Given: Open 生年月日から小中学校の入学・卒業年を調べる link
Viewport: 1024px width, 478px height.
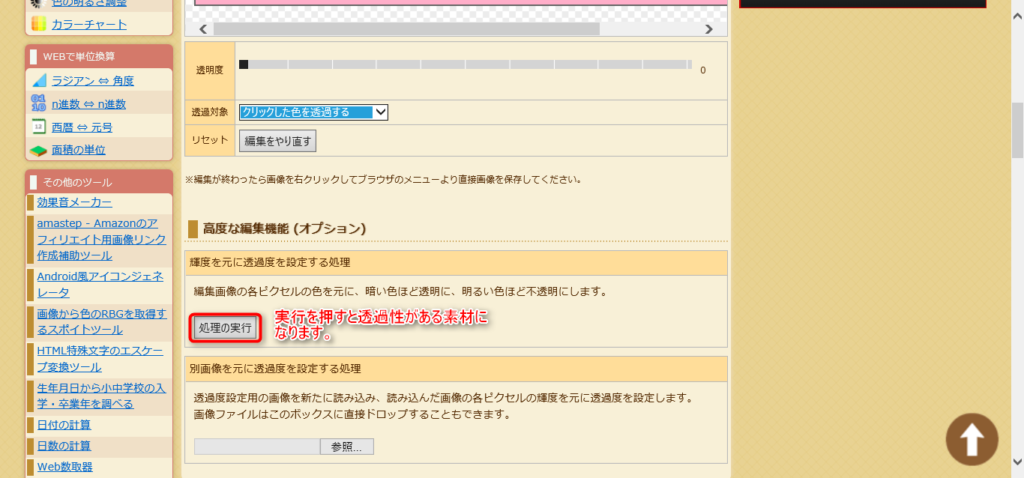Looking at the screenshot, I should coord(102,396).
